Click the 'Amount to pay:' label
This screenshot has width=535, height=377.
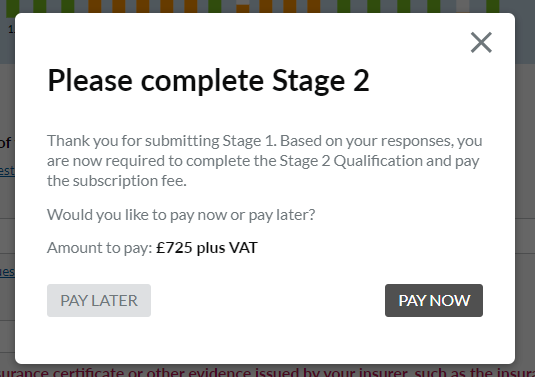tap(100, 248)
